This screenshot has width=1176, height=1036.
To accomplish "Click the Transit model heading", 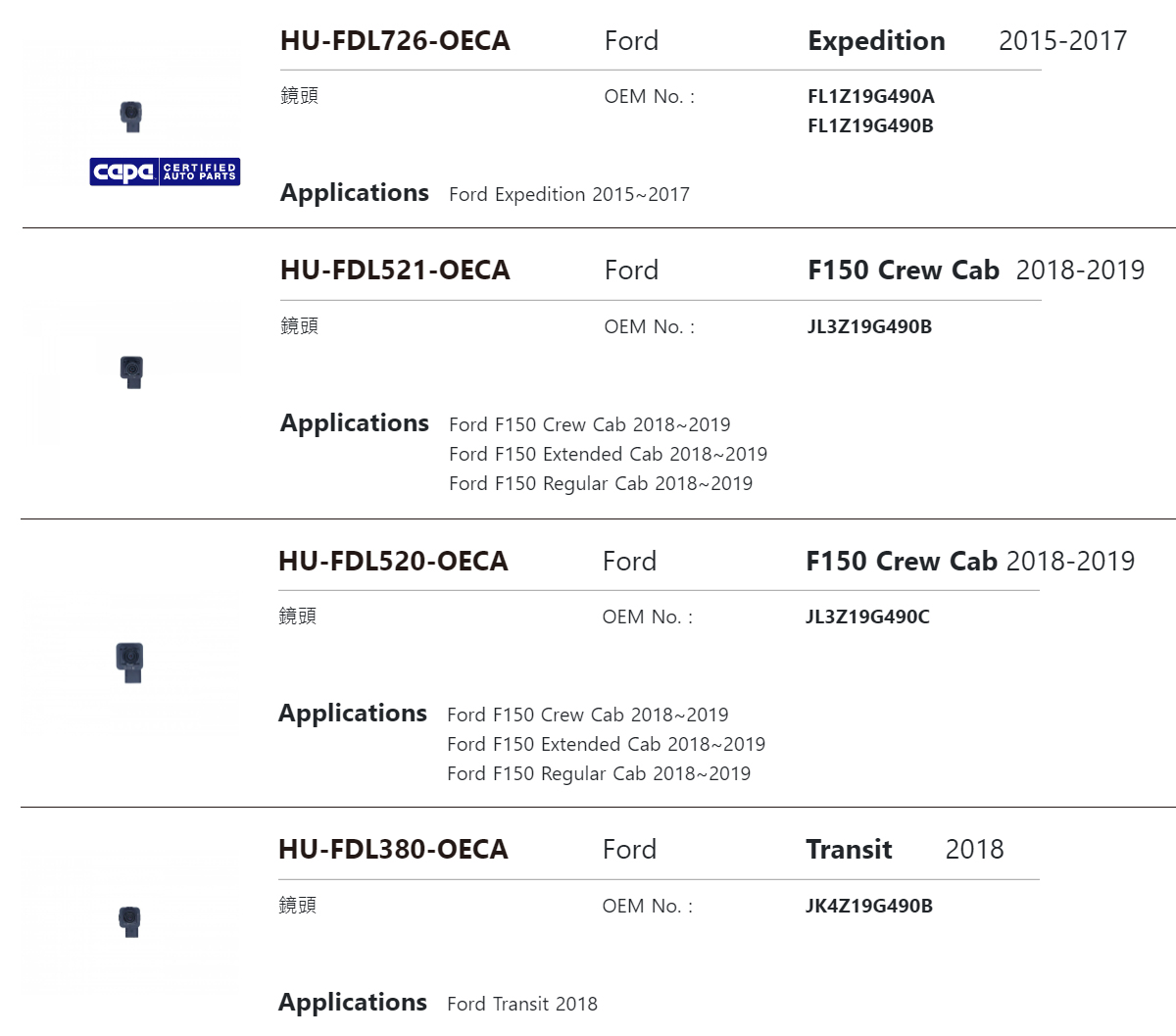I will 849,850.
